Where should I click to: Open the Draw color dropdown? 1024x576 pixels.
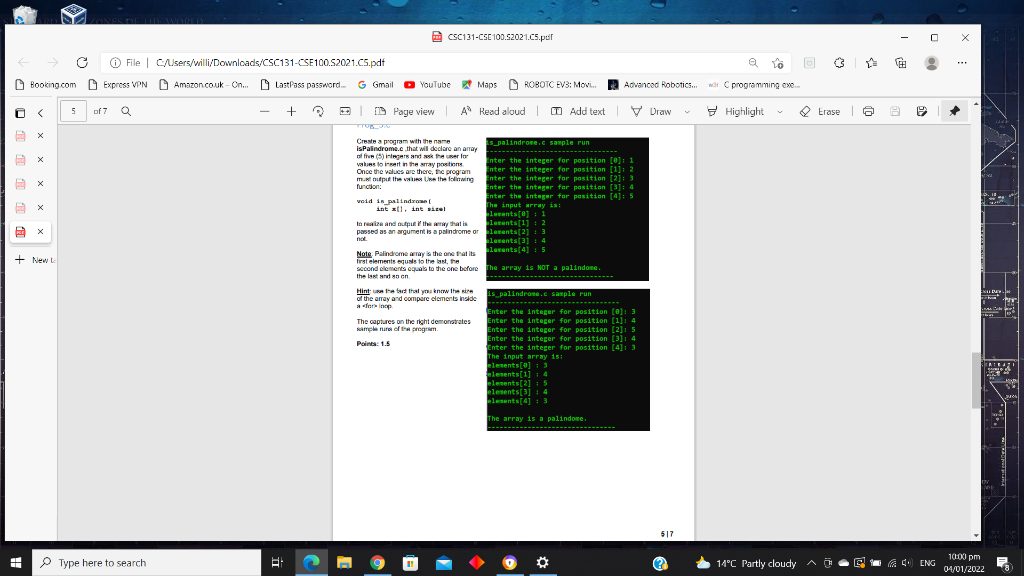(686, 112)
